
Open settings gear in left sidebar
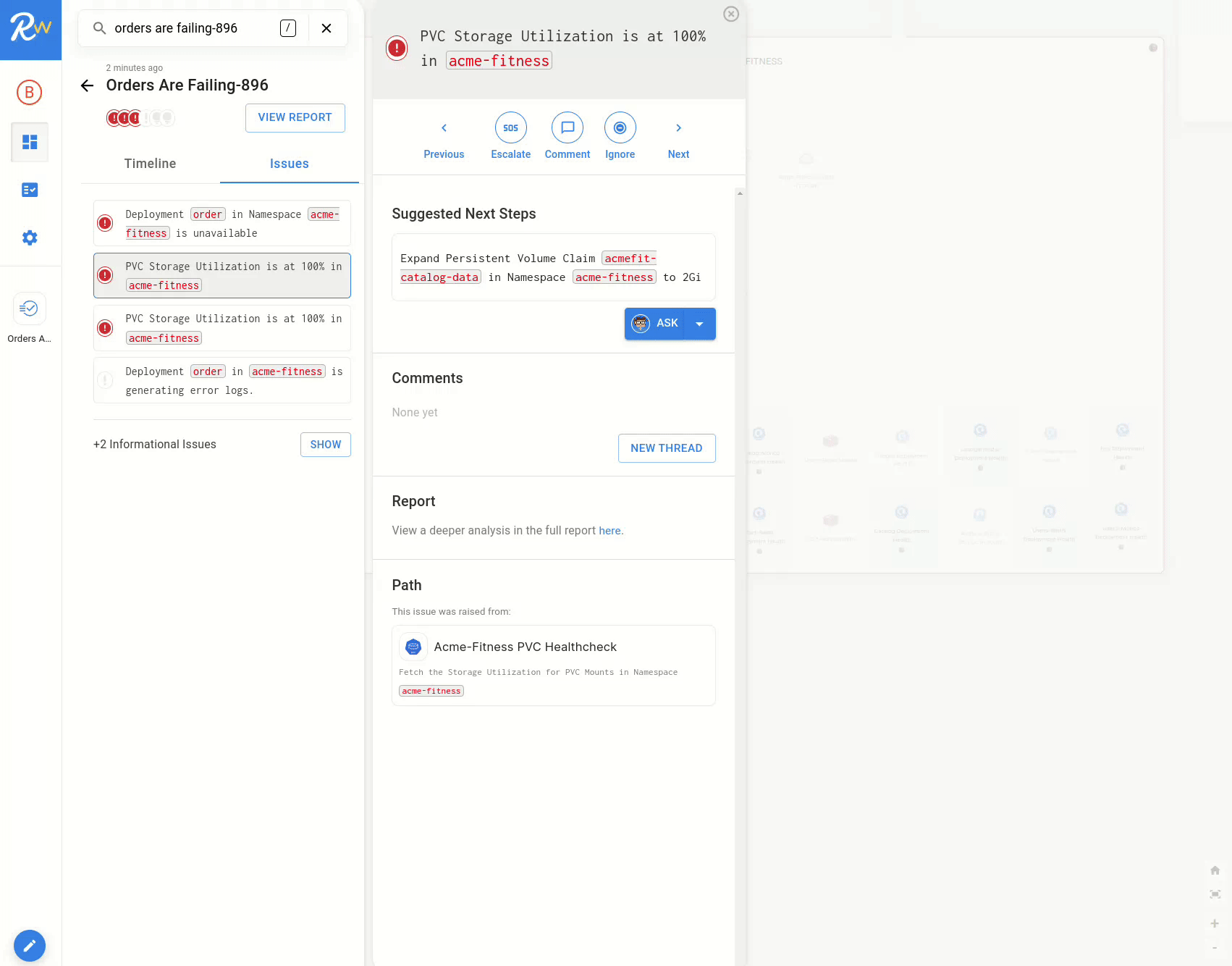click(x=30, y=238)
